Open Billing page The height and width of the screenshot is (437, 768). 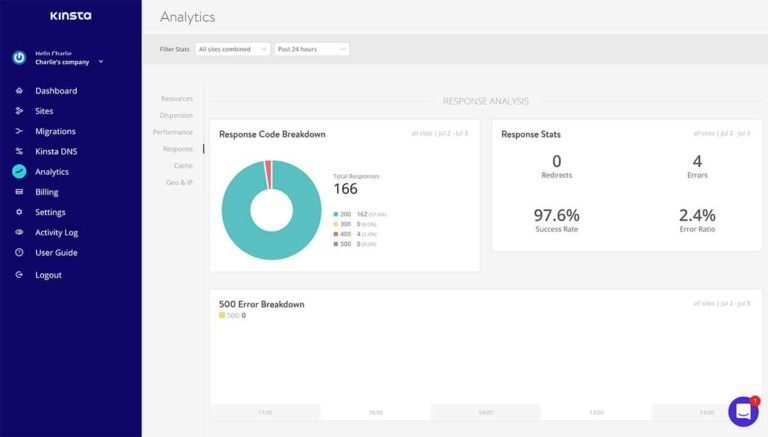click(x=47, y=192)
